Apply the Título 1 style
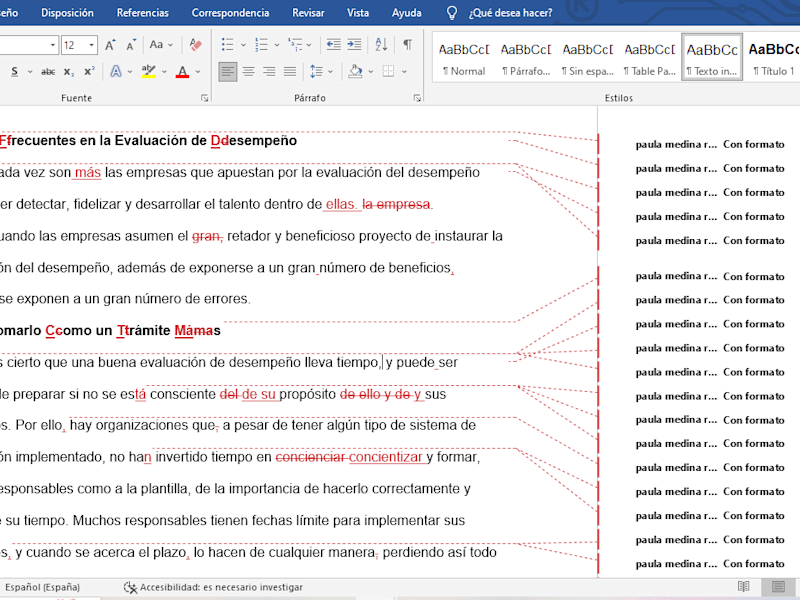 coord(773,59)
